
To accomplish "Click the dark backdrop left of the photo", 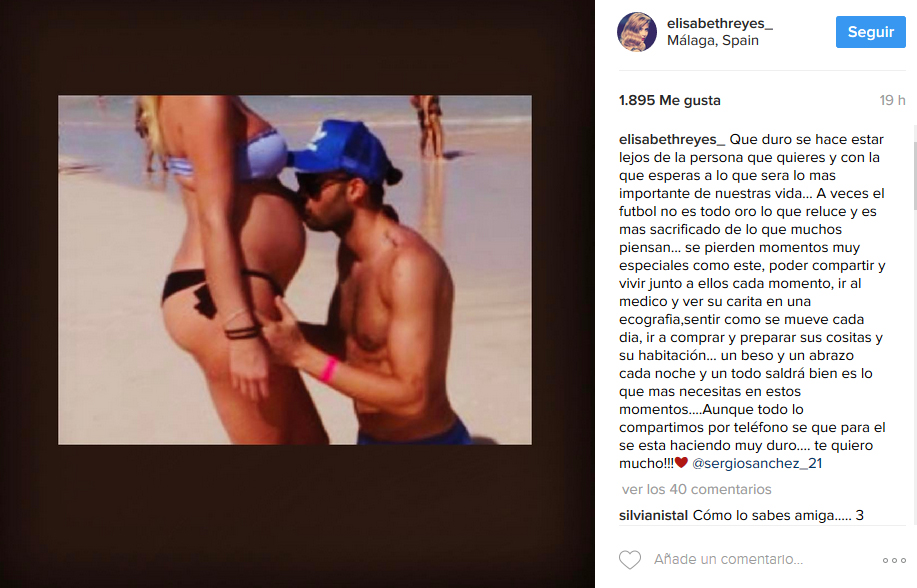I will coord(29,269).
